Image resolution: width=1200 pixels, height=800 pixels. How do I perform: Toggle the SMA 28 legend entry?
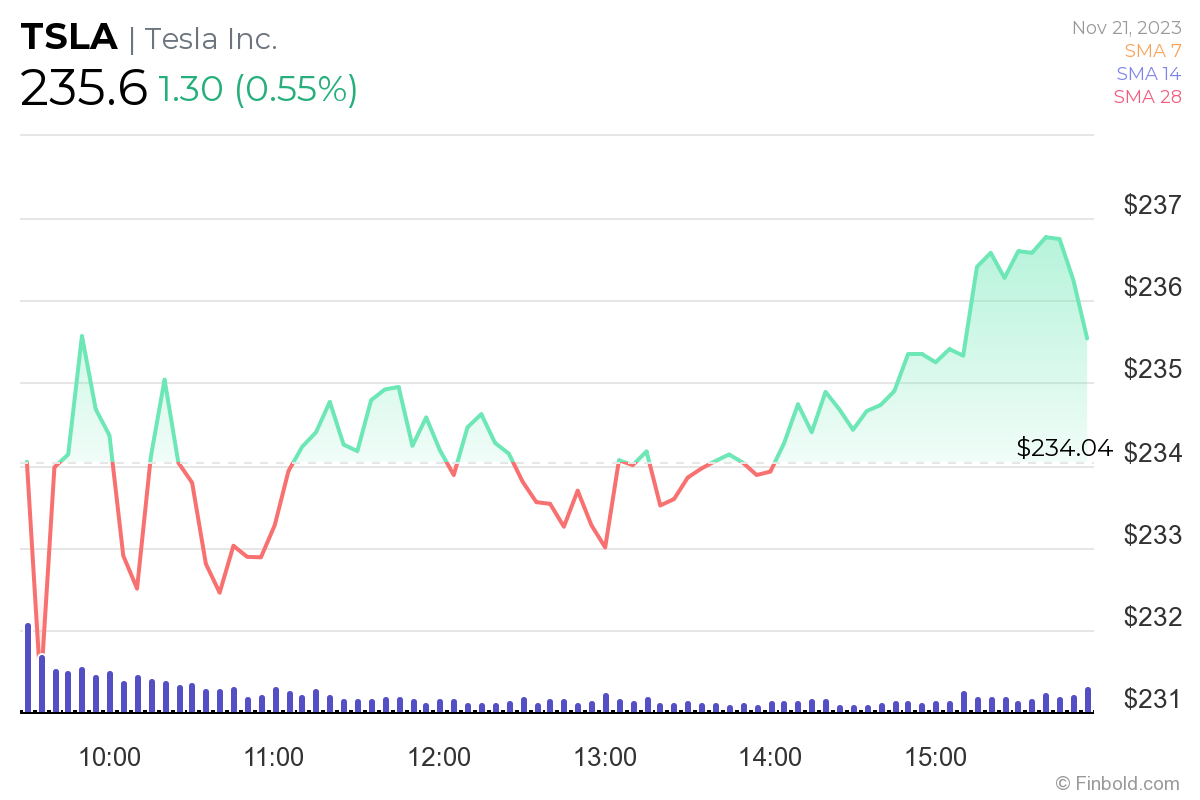tap(1148, 97)
